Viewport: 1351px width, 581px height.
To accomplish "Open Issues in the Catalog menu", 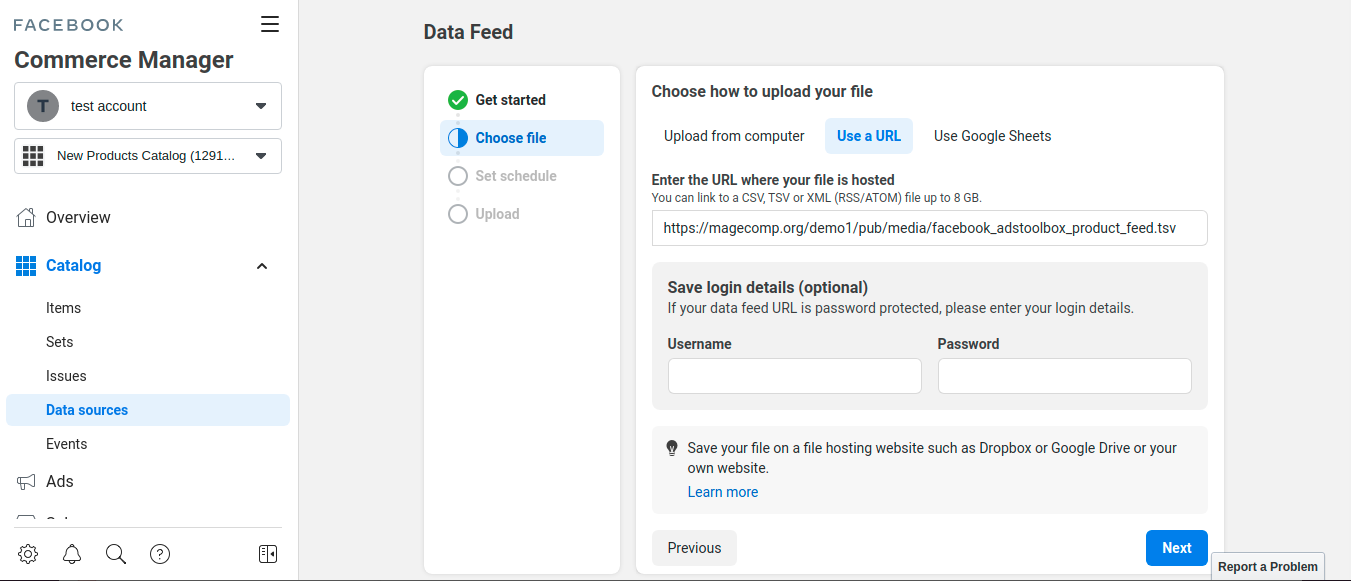I will [66, 376].
